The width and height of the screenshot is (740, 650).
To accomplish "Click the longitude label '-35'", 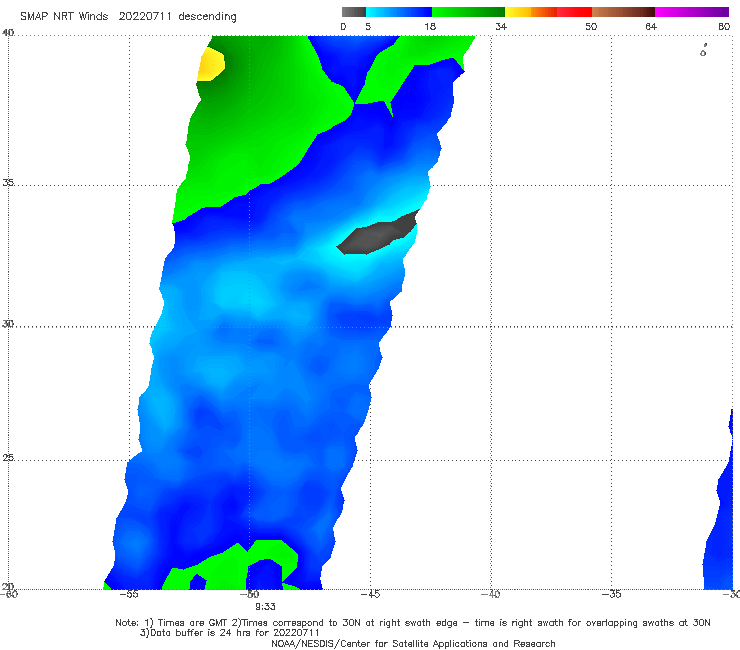I will [x=611, y=594].
